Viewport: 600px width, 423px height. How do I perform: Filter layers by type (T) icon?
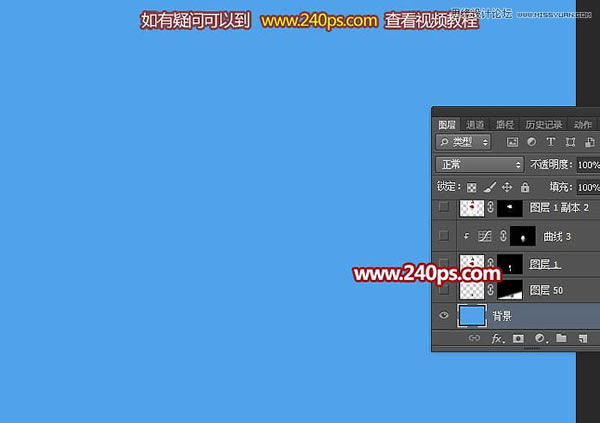(x=550, y=142)
